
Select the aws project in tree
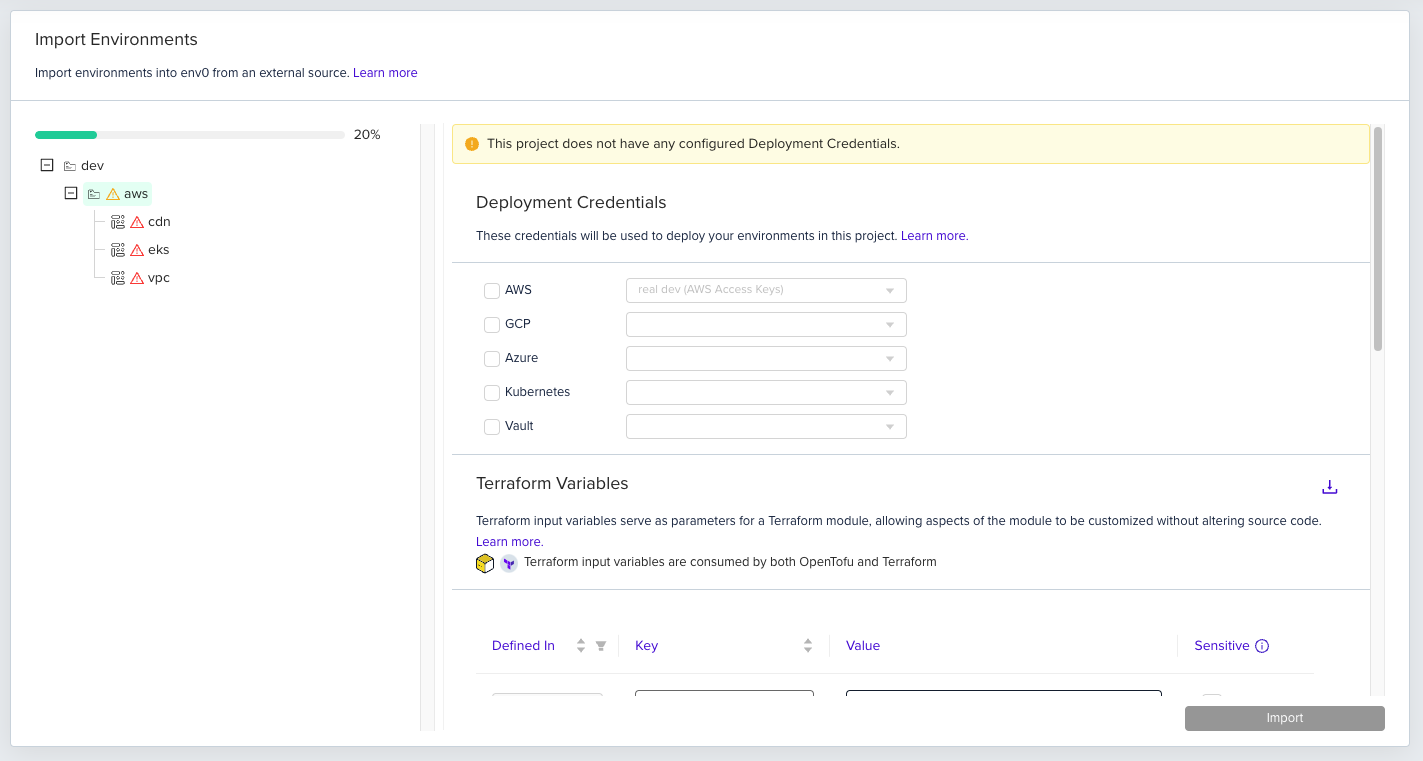[136, 194]
